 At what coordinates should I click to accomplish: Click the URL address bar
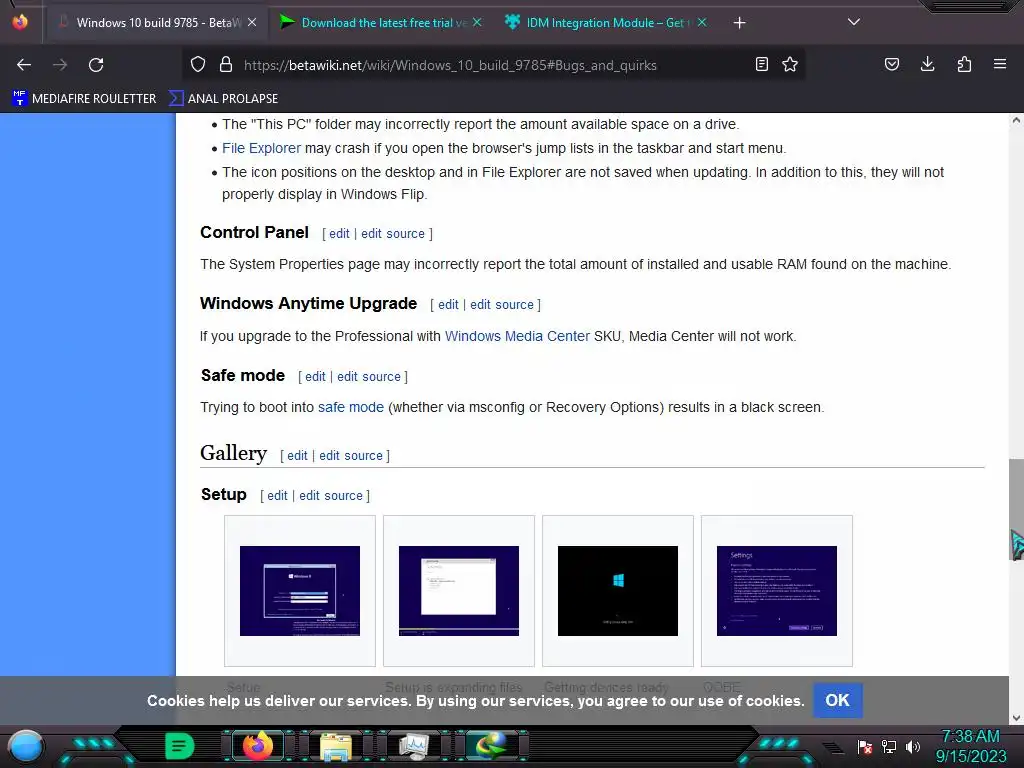click(450, 65)
